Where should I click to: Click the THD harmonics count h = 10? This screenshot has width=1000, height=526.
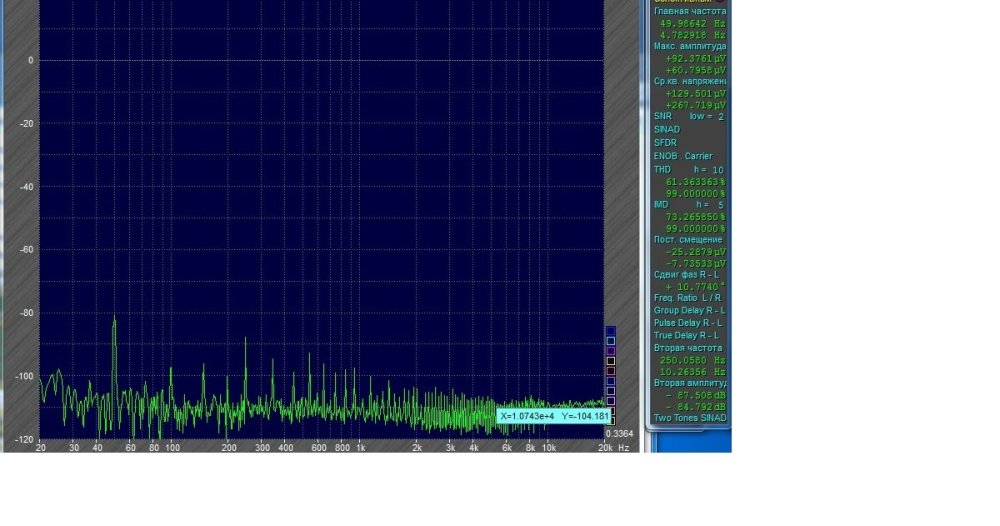click(708, 170)
